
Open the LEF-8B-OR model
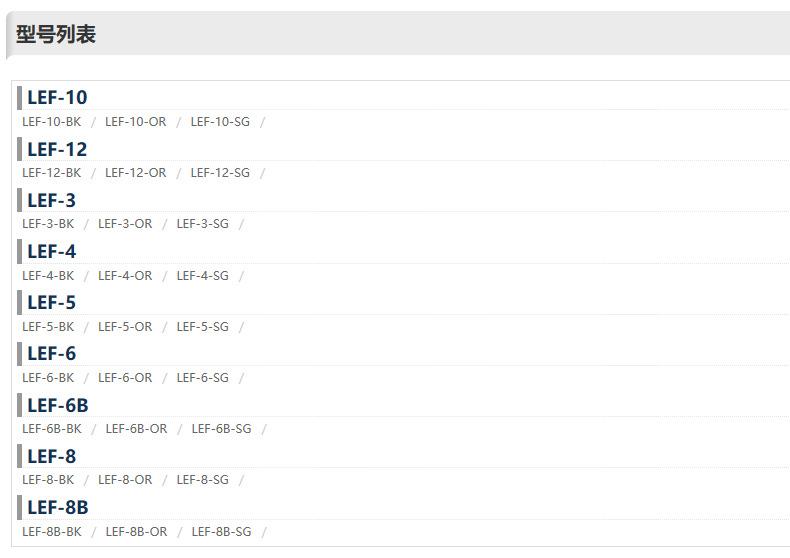pyautogui.click(x=136, y=532)
